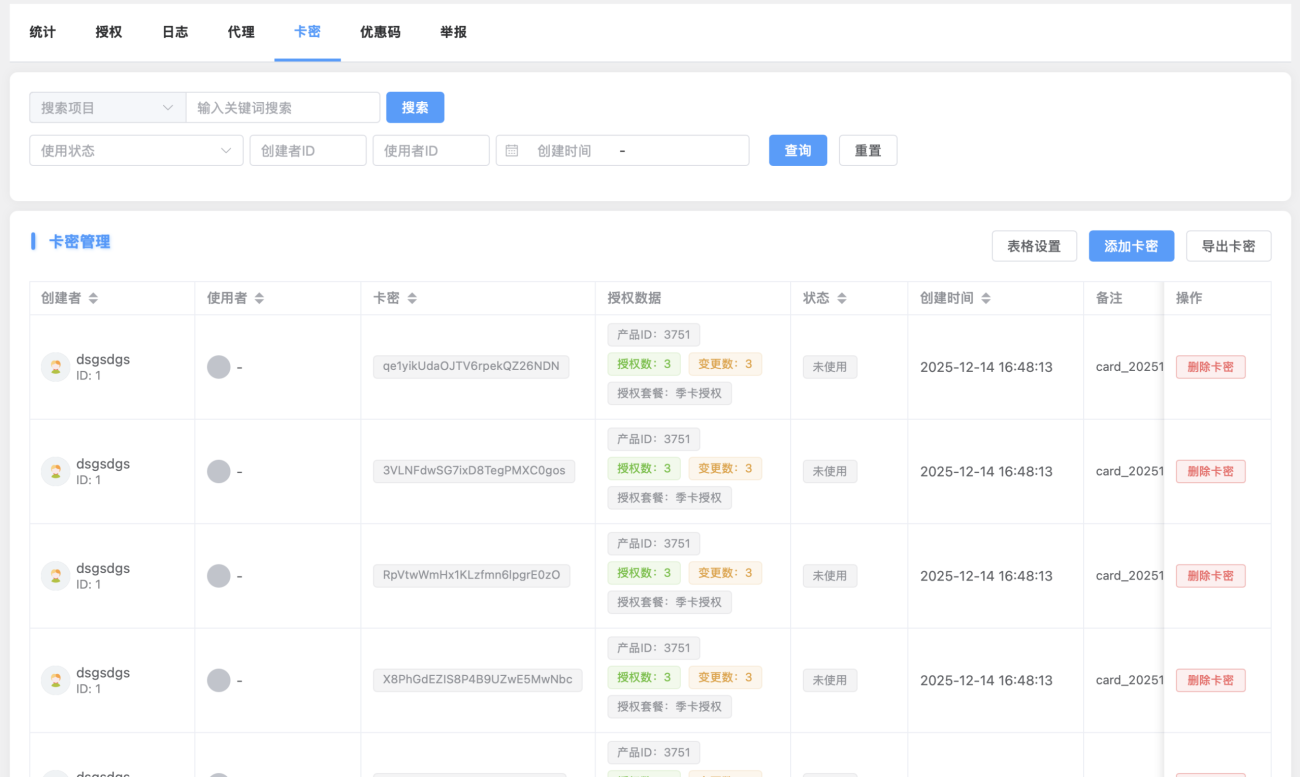Viewport: 1300px width, 777px height.
Task: Click the 重置 reset button
Action: click(x=868, y=151)
